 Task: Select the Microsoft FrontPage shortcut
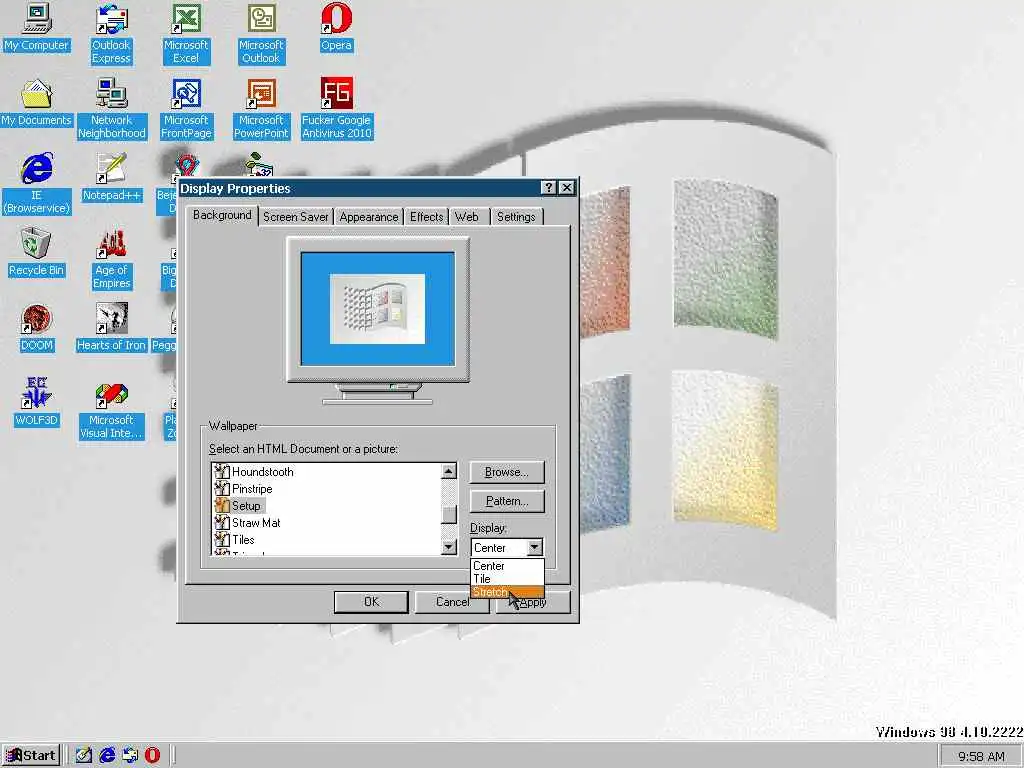187,108
